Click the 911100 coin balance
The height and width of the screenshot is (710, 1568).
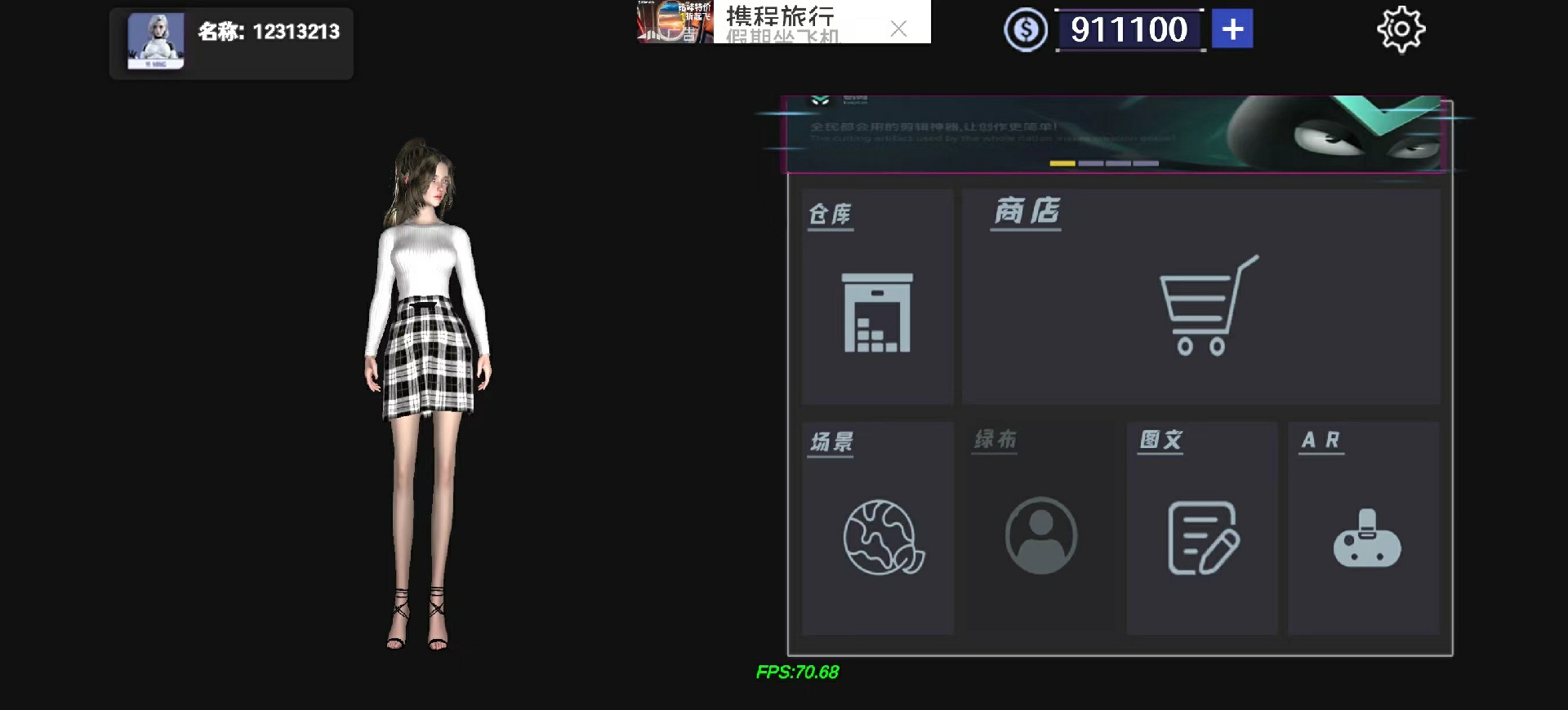pos(1129,30)
